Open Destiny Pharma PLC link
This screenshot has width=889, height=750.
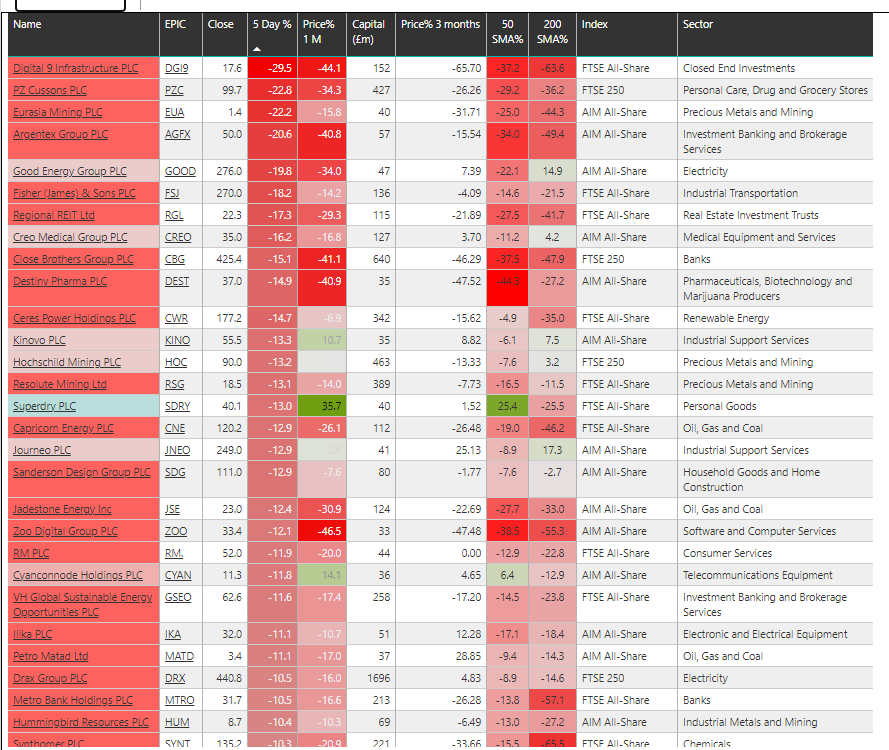point(60,282)
